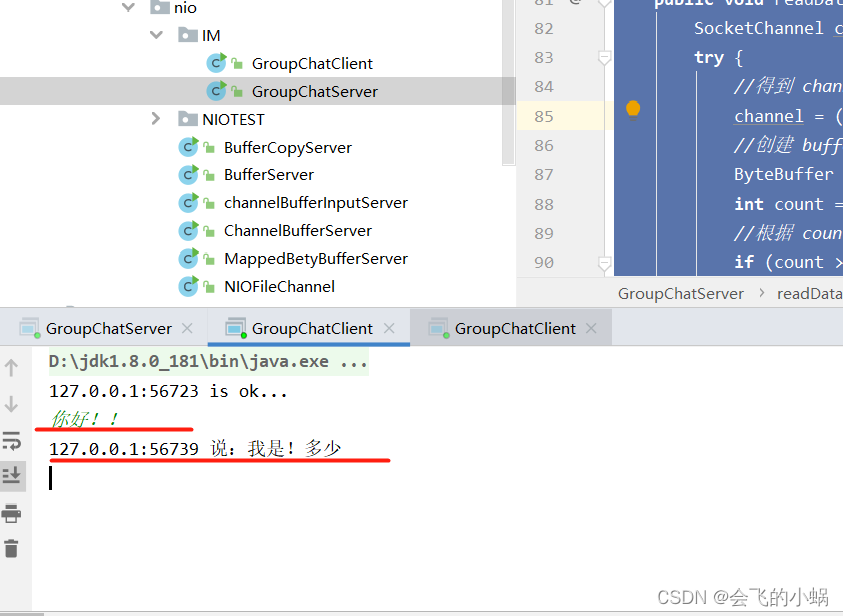Click the nio folder icon
The height and width of the screenshot is (616, 843).
[x=160, y=6]
